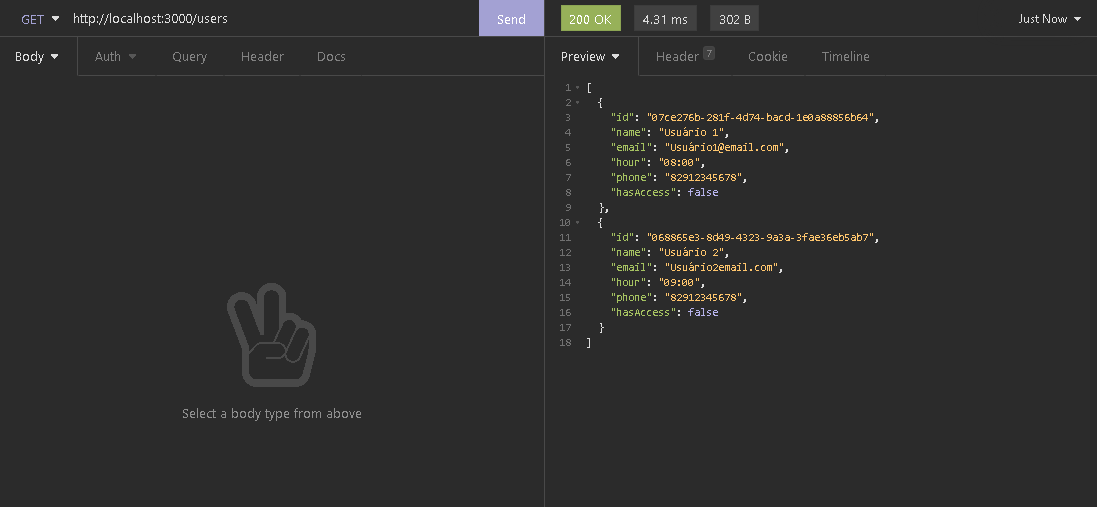Click line number 18 in the gutter

[x=565, y=343]
